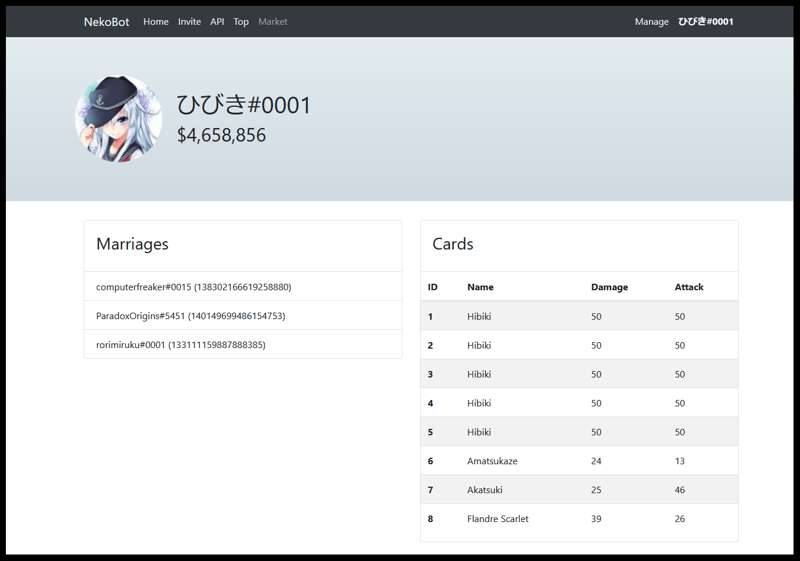Select the Flandre Scarlet card row
Viewport: 800px width, 561px height.
(x=578, y=519)
